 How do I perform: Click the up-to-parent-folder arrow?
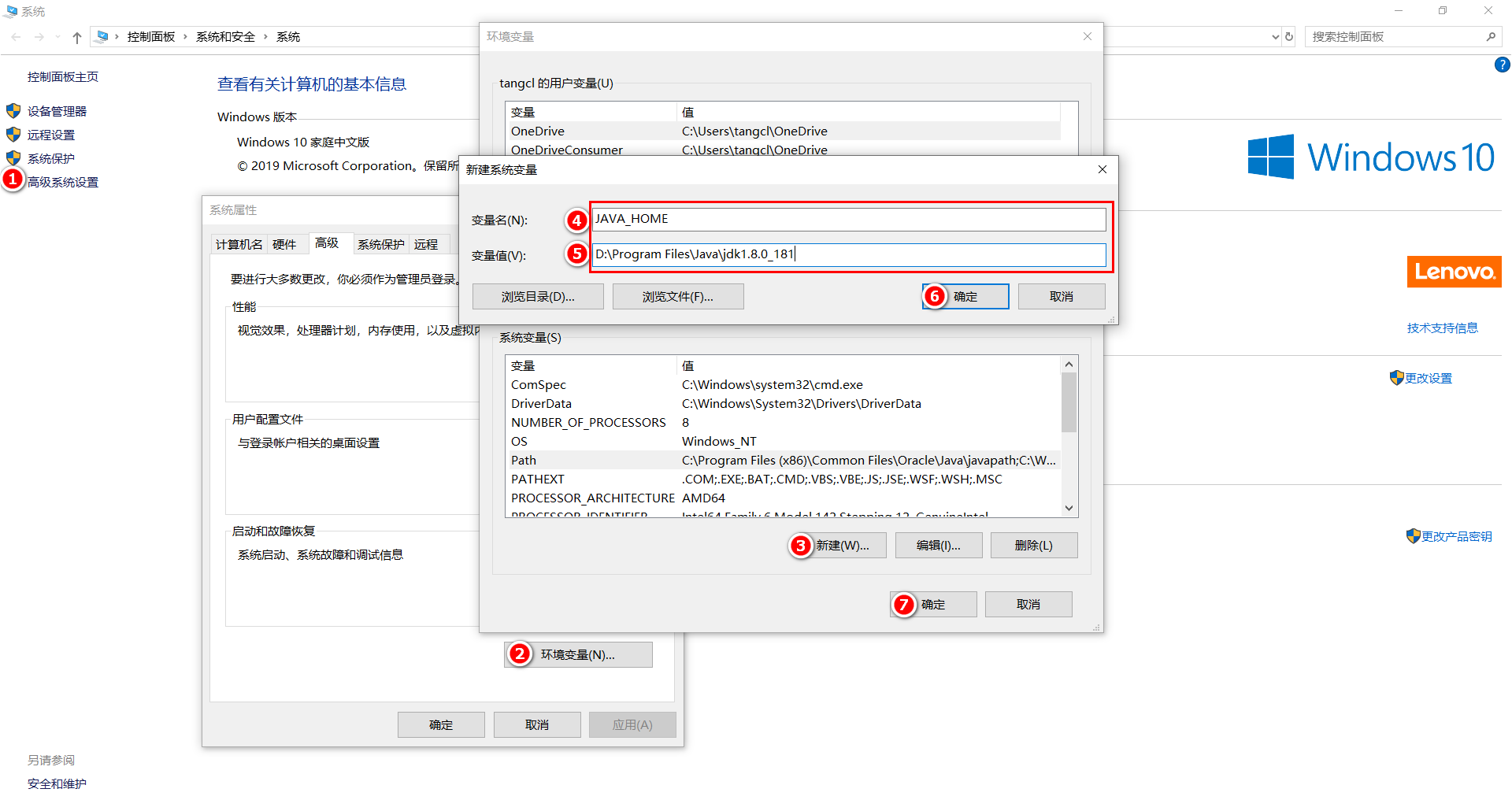tap(76, 36)
